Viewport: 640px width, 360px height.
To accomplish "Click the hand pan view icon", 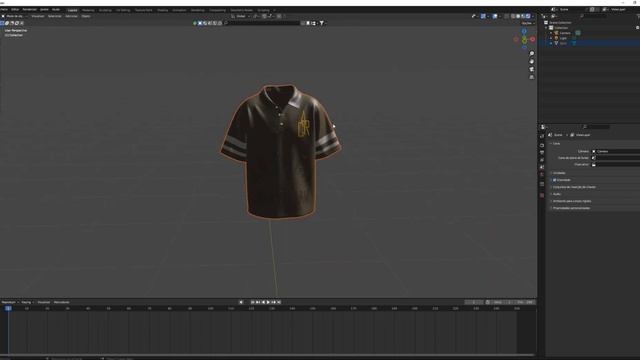I will click(531, 62).
